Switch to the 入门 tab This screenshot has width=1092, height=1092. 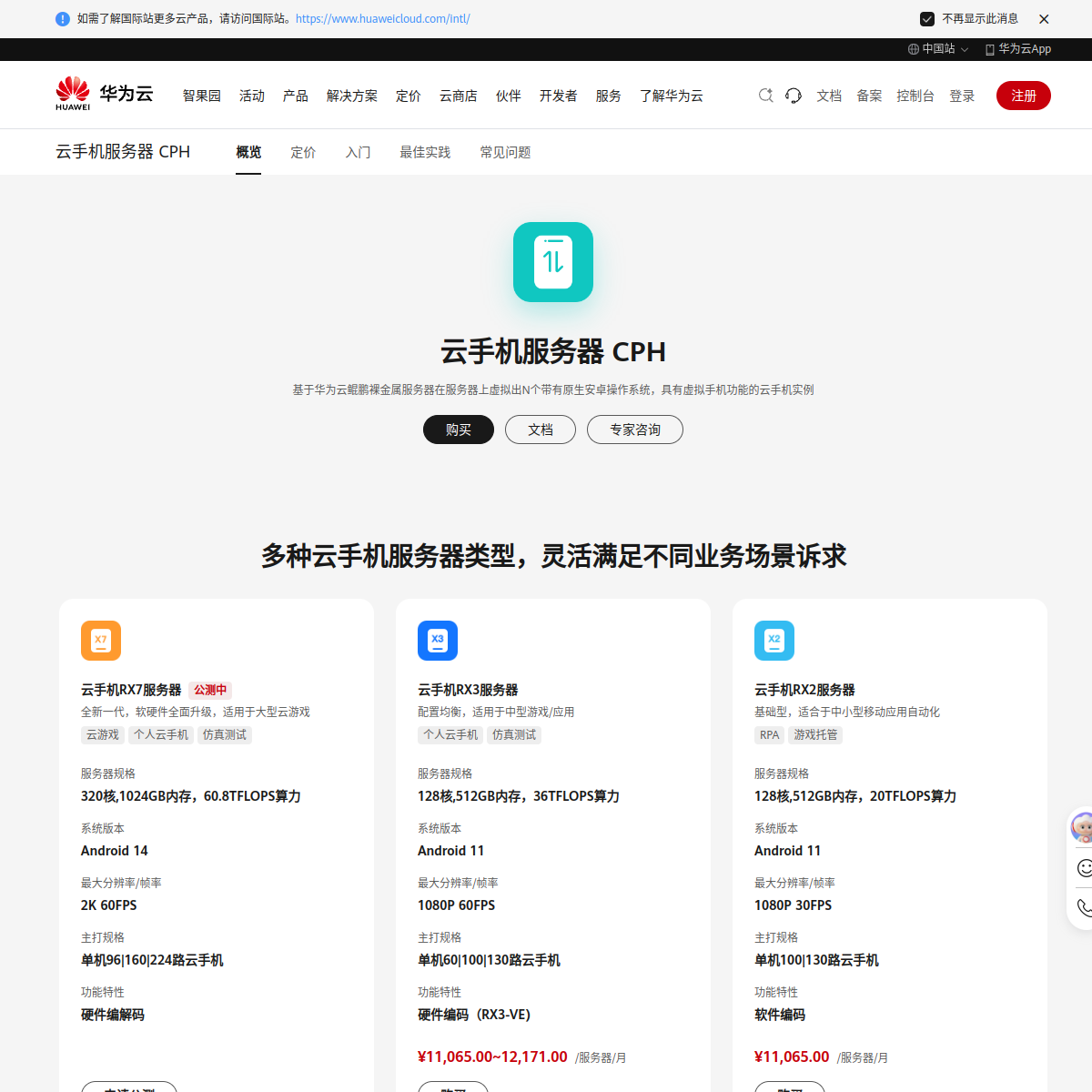pyautogui.click(x=358, y=152)
